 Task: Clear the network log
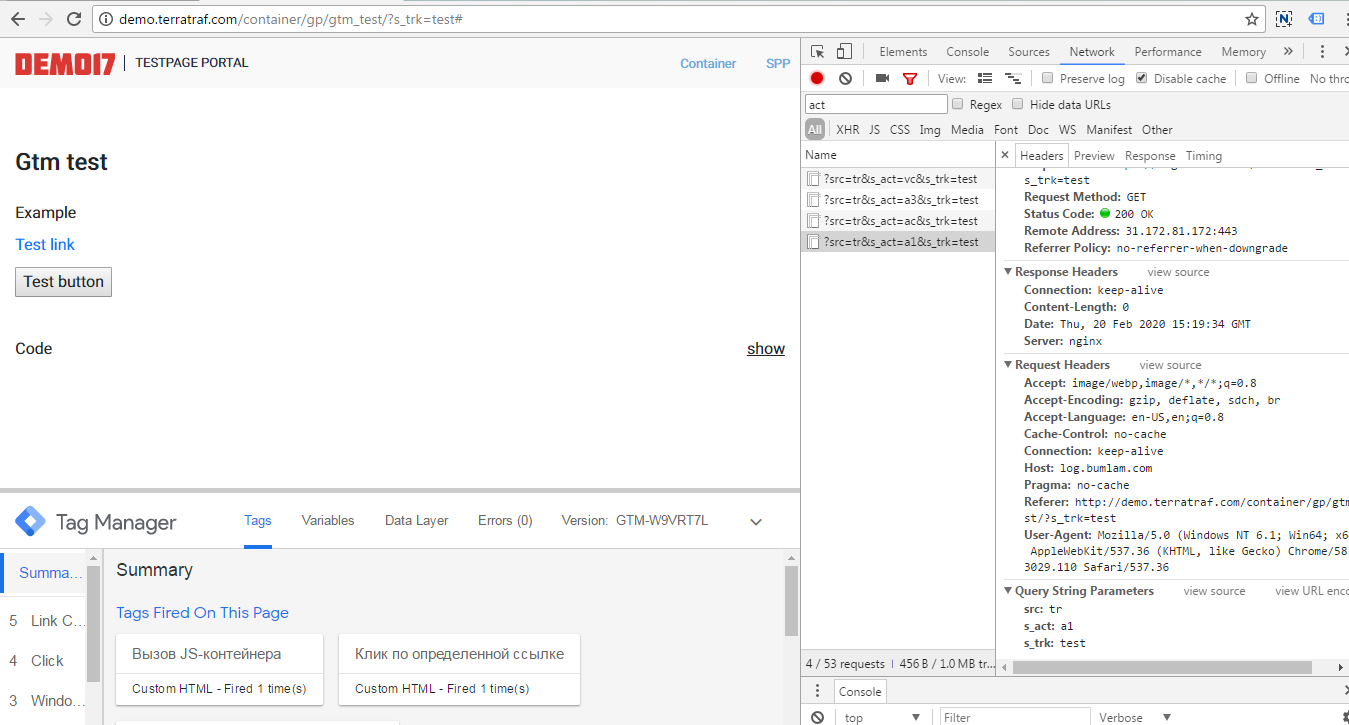click(x=845, y=78)
